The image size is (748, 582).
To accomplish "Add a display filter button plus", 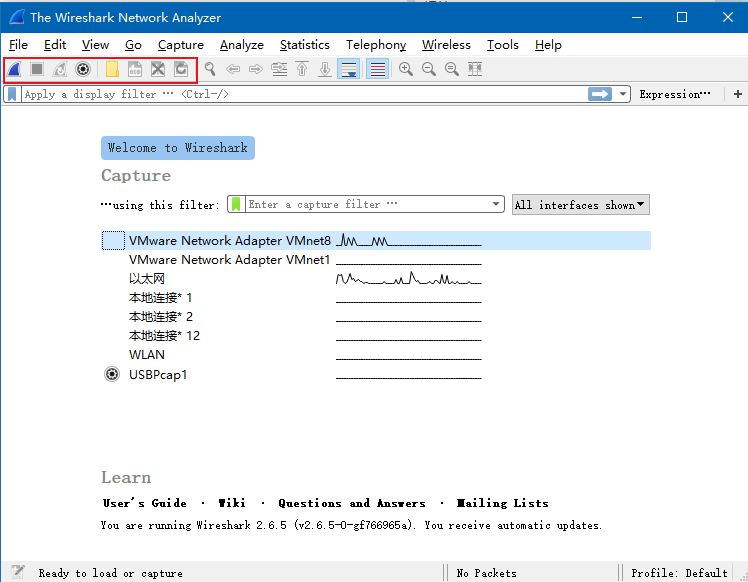I will coord(738,94).
